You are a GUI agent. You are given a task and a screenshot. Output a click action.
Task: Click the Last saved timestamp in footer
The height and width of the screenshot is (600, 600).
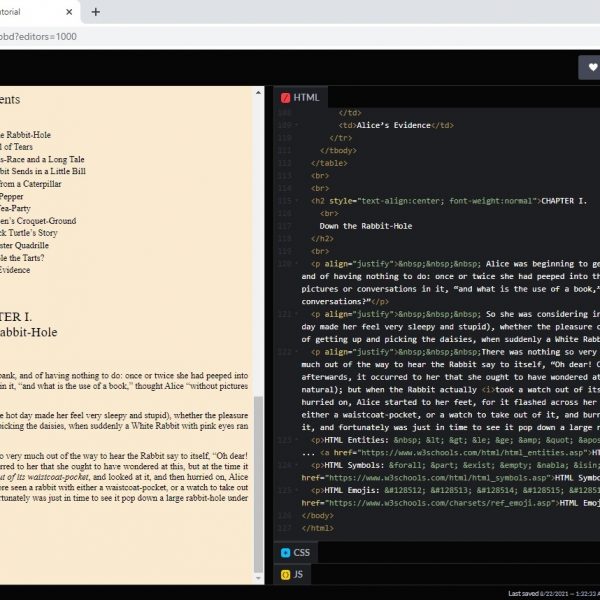pos(552,593)
